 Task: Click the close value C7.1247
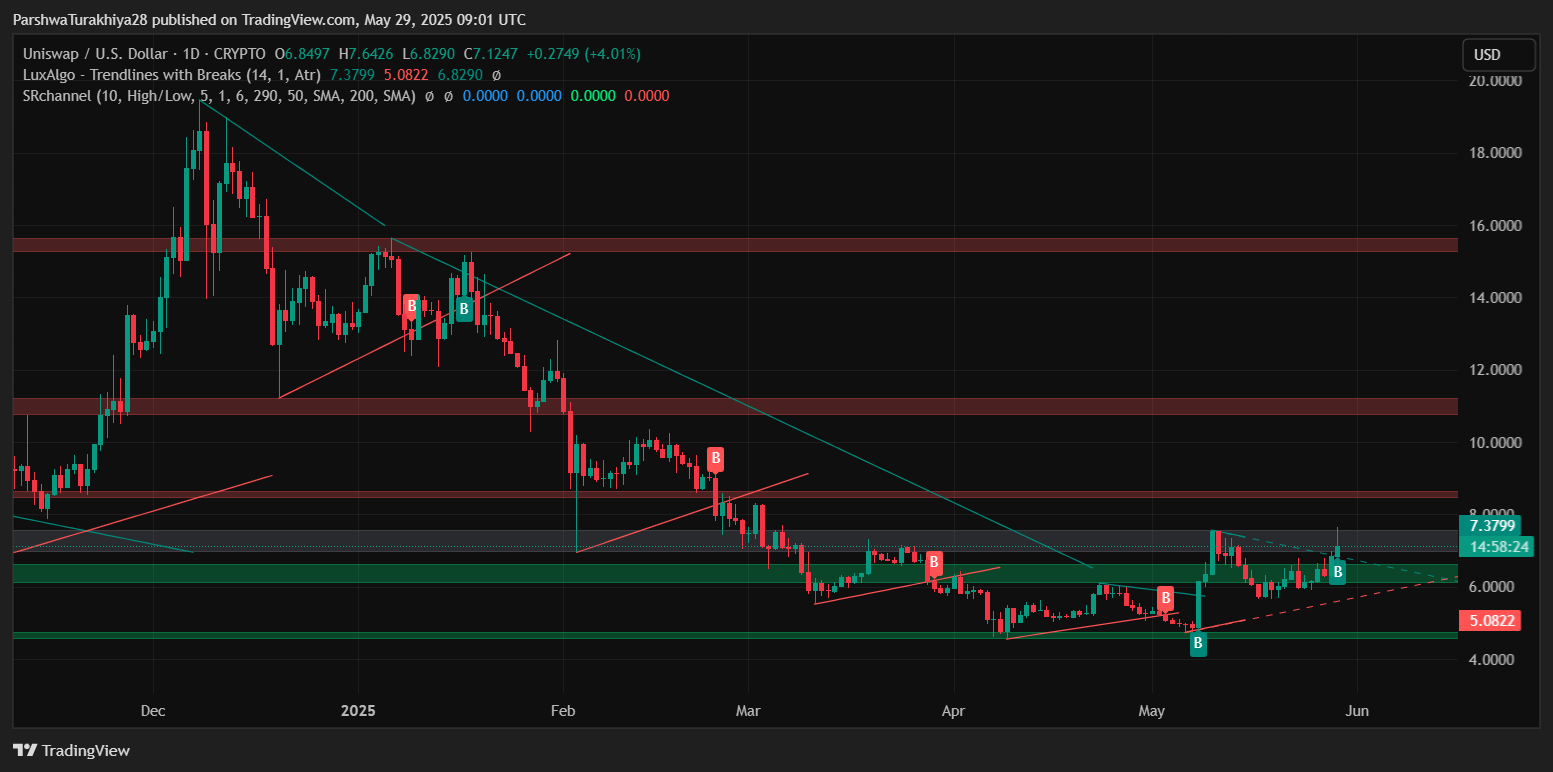(492, 54)
